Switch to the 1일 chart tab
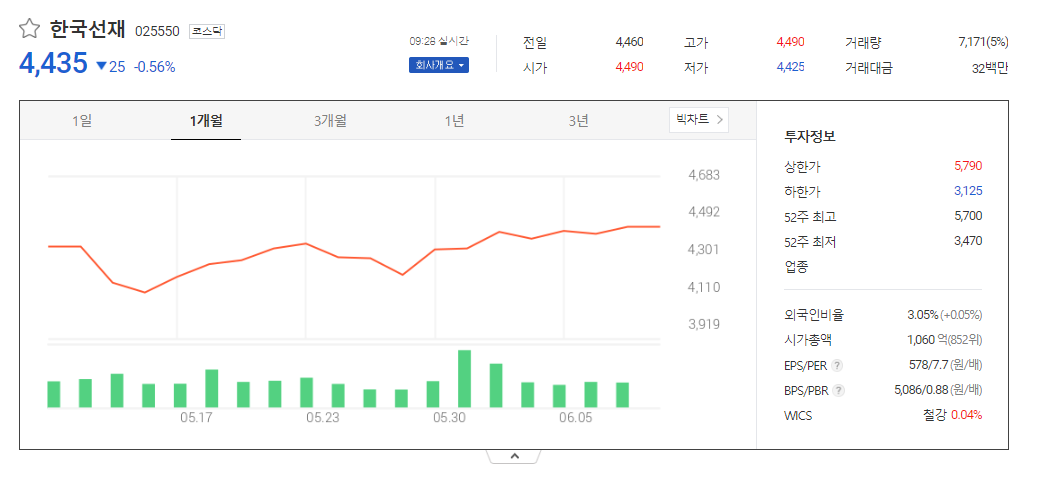 [x=82, y=121]
